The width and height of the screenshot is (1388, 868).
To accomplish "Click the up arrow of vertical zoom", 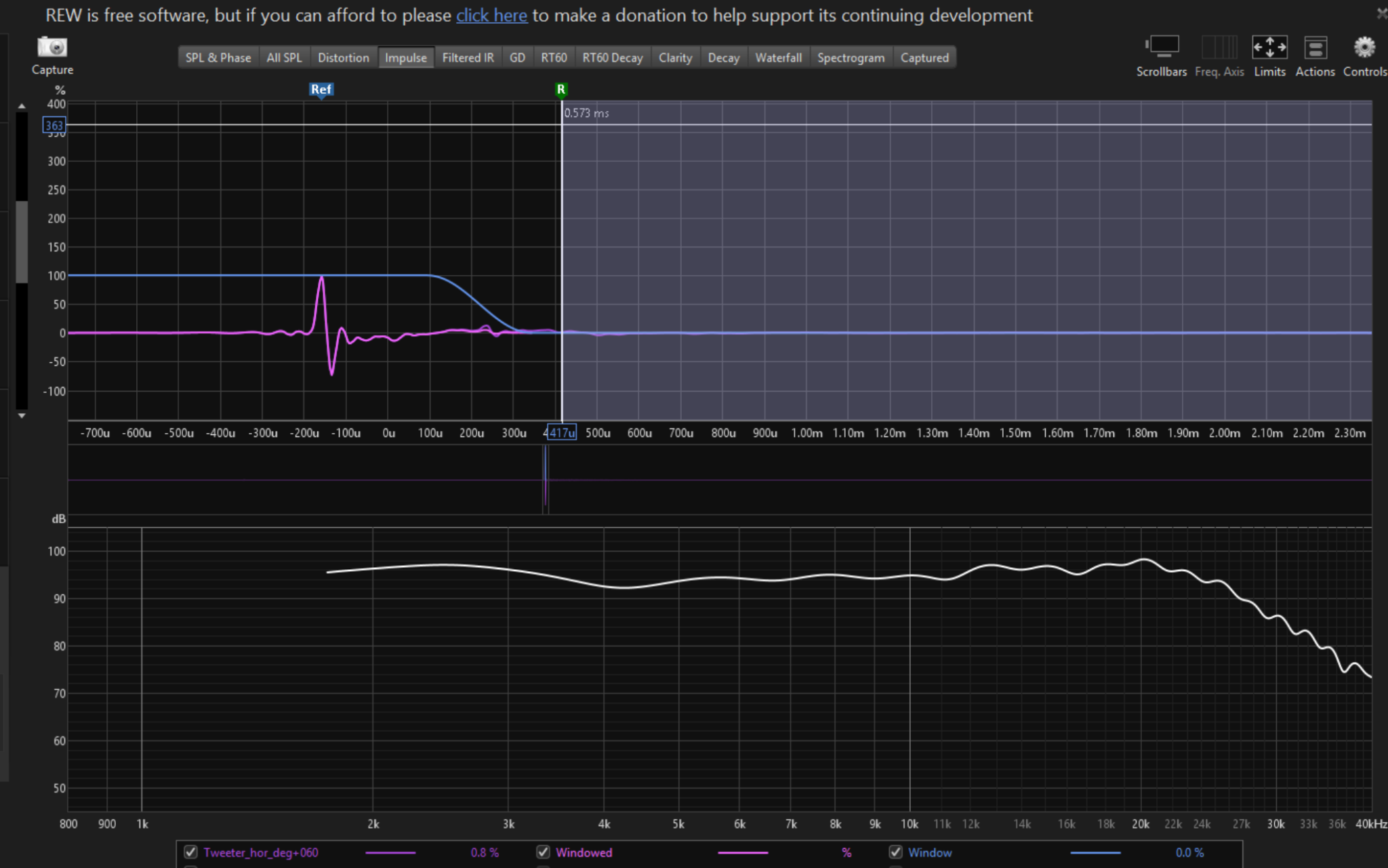I will click(22, 106).
